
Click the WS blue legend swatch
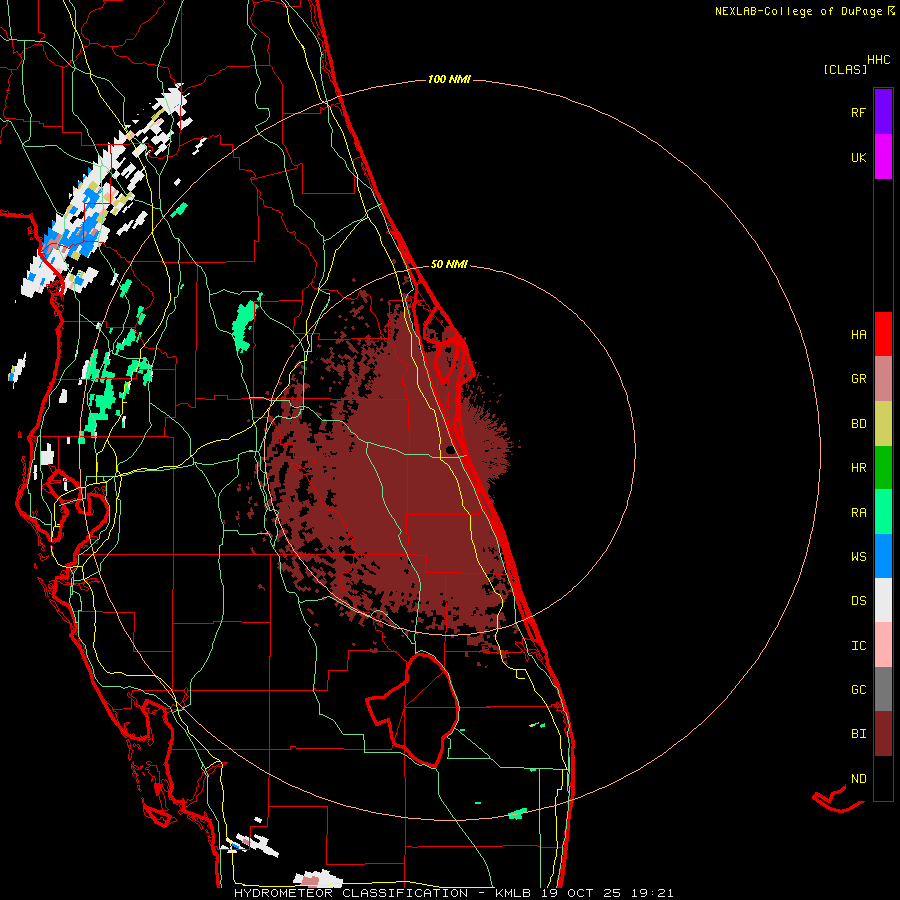click(883, 556)
